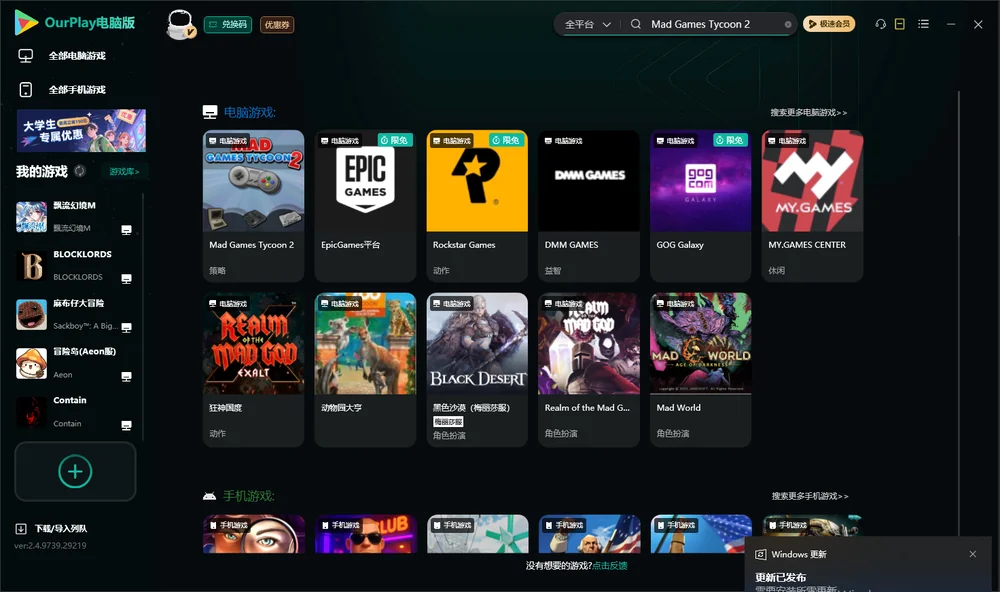Open the 全平台 platform dropdown
1000x592 pixels.
[587, 24]
